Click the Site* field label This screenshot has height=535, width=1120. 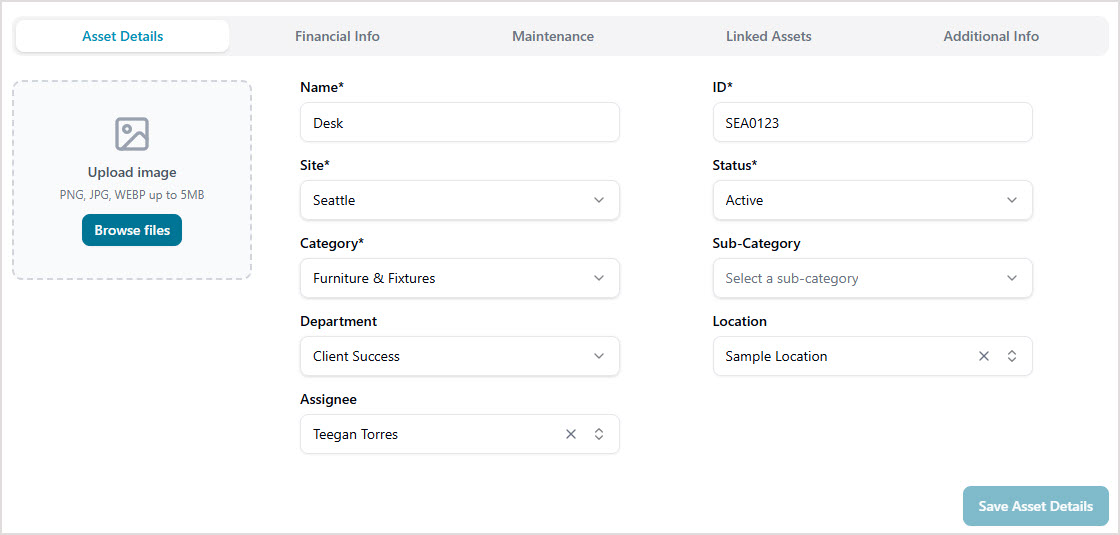coord(315,165)
